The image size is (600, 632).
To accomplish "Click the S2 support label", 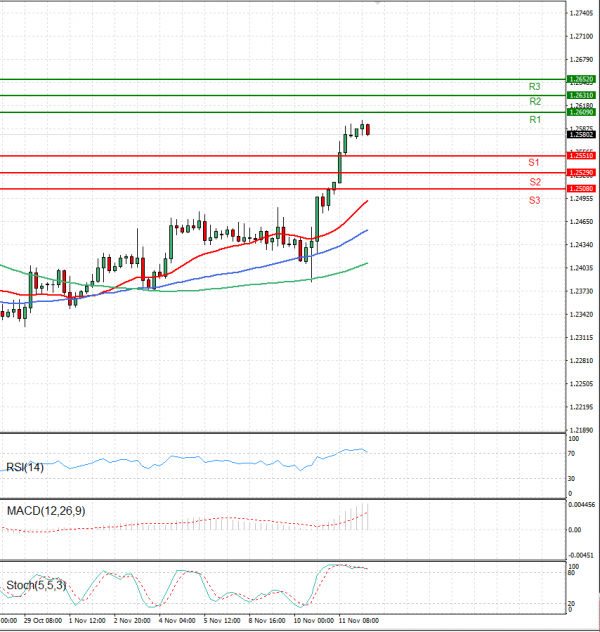I will (535, 182).
